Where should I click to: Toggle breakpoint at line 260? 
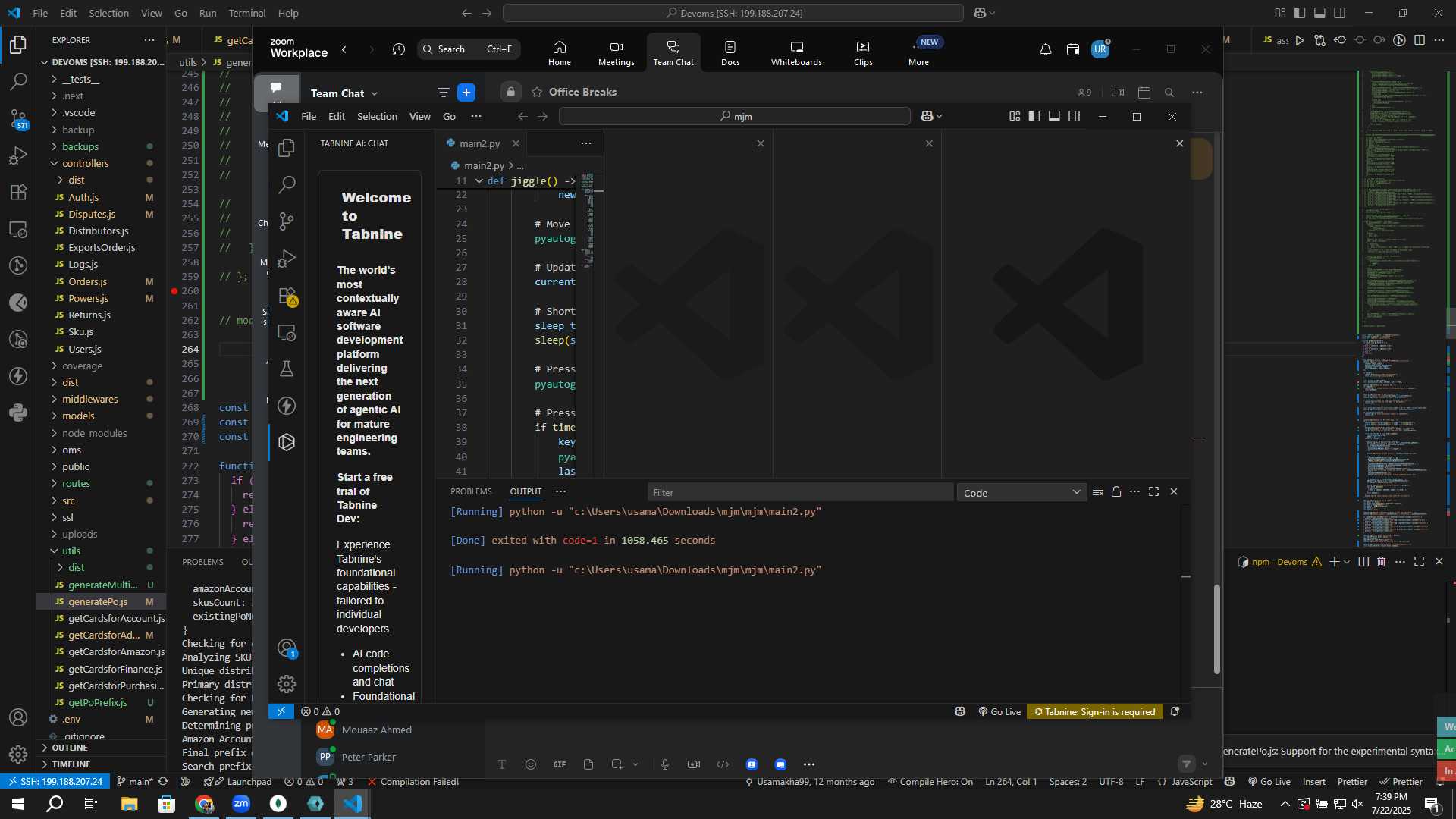coord(174,291)
